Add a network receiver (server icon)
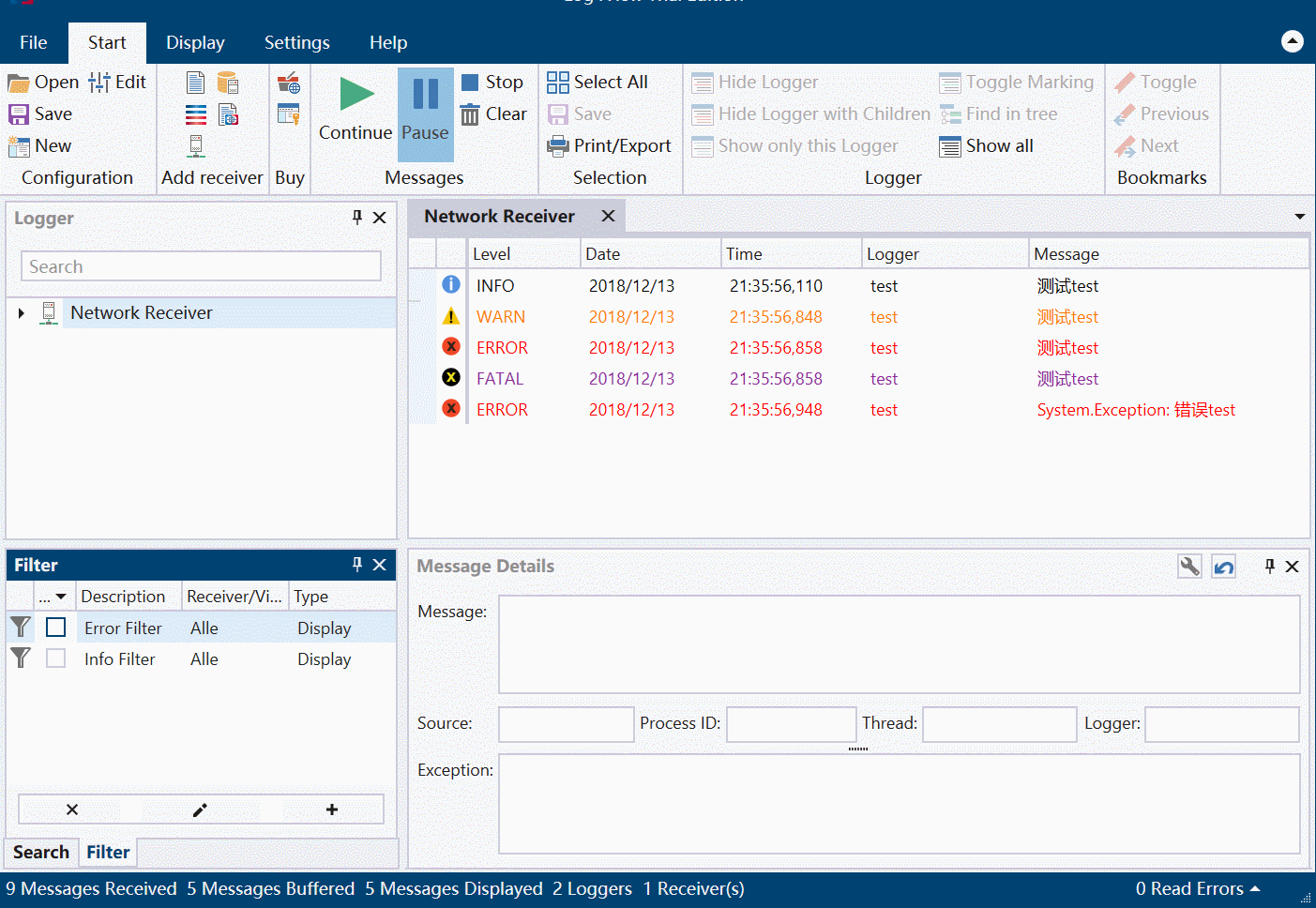This screenshot has width=1316, height=908. (196, 146)
